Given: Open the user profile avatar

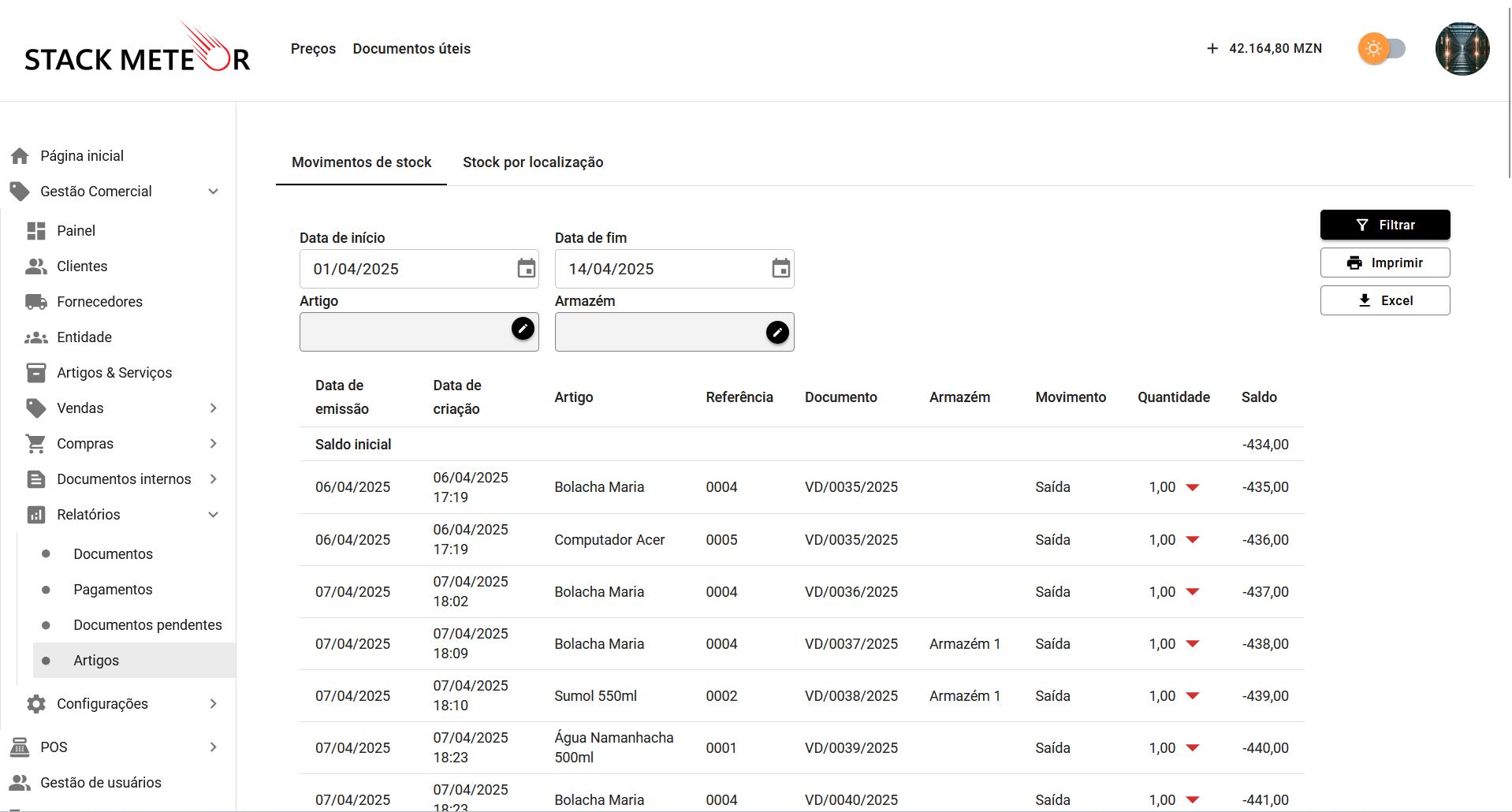Looking at the screenshot, I should pos(1462,49).
